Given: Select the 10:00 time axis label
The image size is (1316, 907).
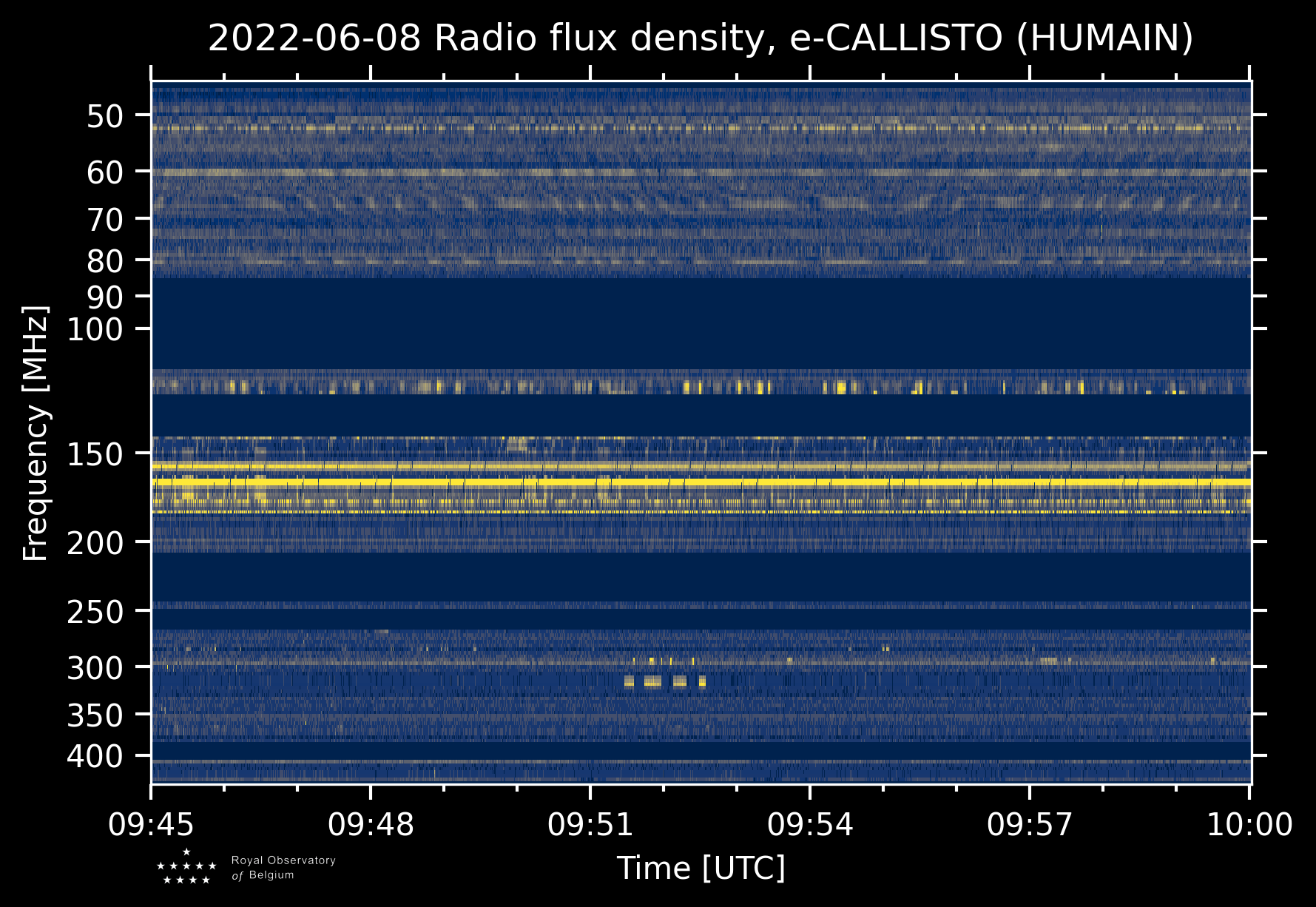Looking at the screenshot, I should (x=1249, y=824).
